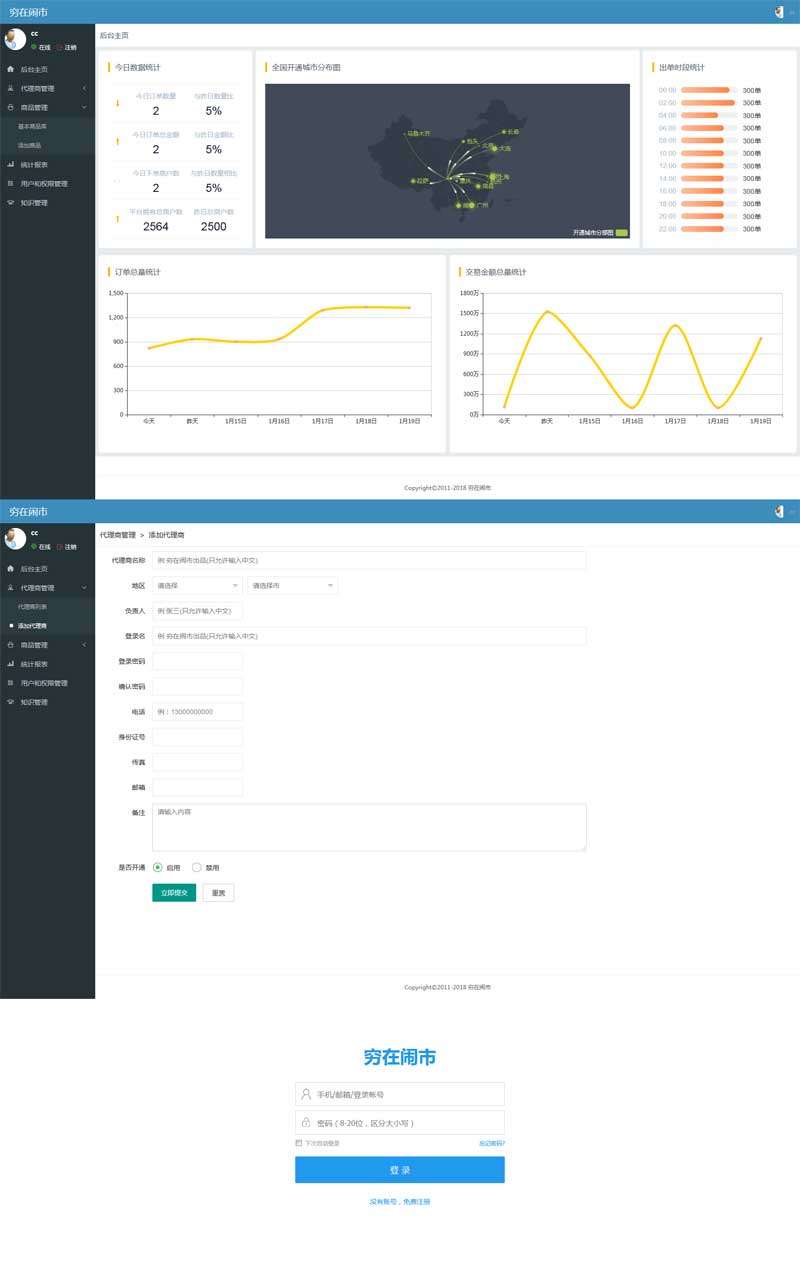This screenshot has width=800, height=1285.
Task: Click the blue 登录 login button
Action: (x=399, y=1170)
